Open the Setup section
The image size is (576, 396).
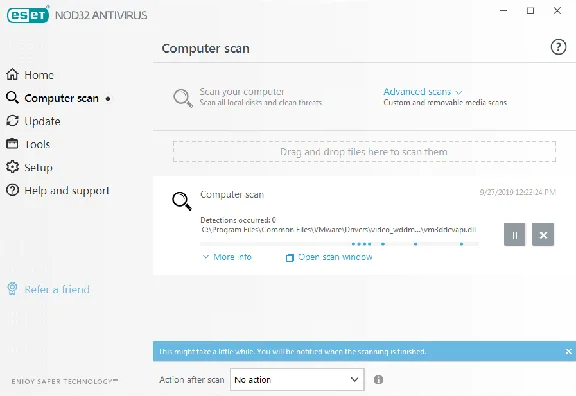pos(38,168)
